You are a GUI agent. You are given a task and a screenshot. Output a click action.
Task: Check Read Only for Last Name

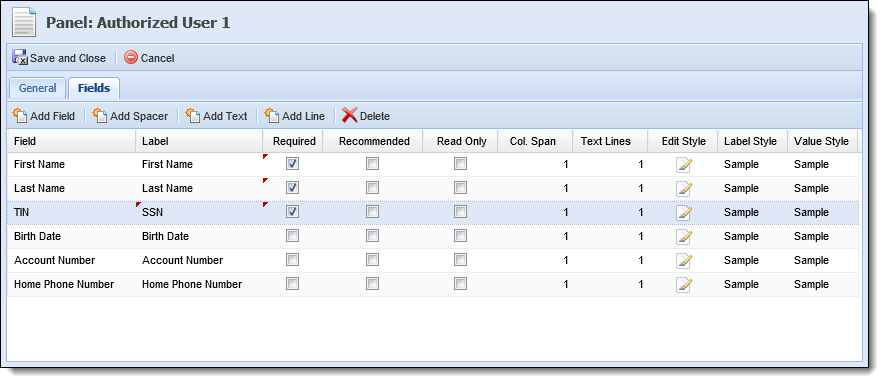point(461,187)
